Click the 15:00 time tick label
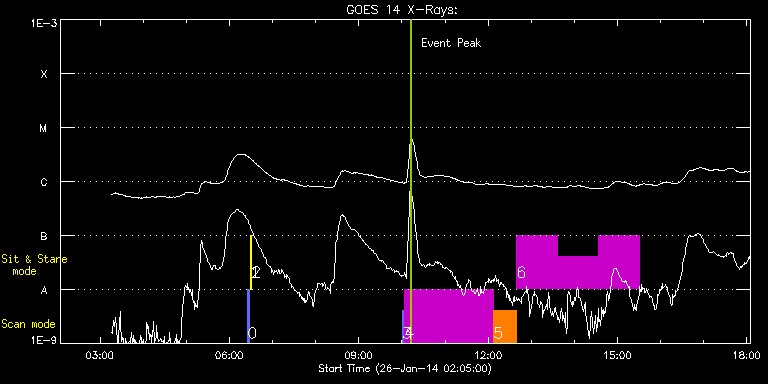Image resolution: width=768 pixels, height=384 pixels. [617, 355]
